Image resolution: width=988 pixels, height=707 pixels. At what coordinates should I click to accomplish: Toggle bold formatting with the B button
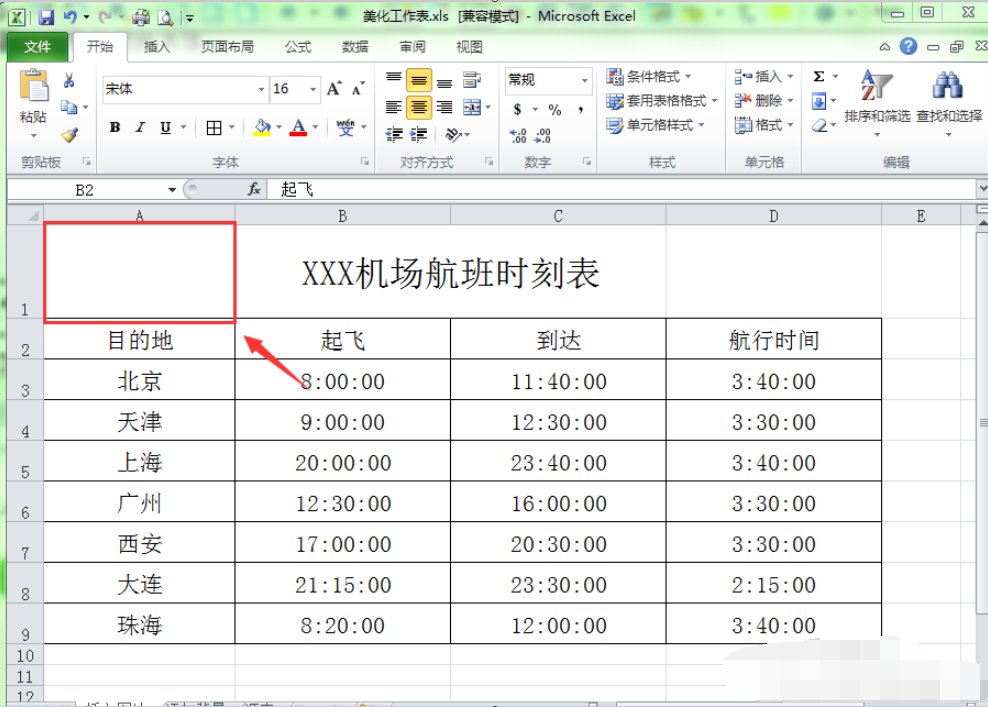[x=114, y=128]
